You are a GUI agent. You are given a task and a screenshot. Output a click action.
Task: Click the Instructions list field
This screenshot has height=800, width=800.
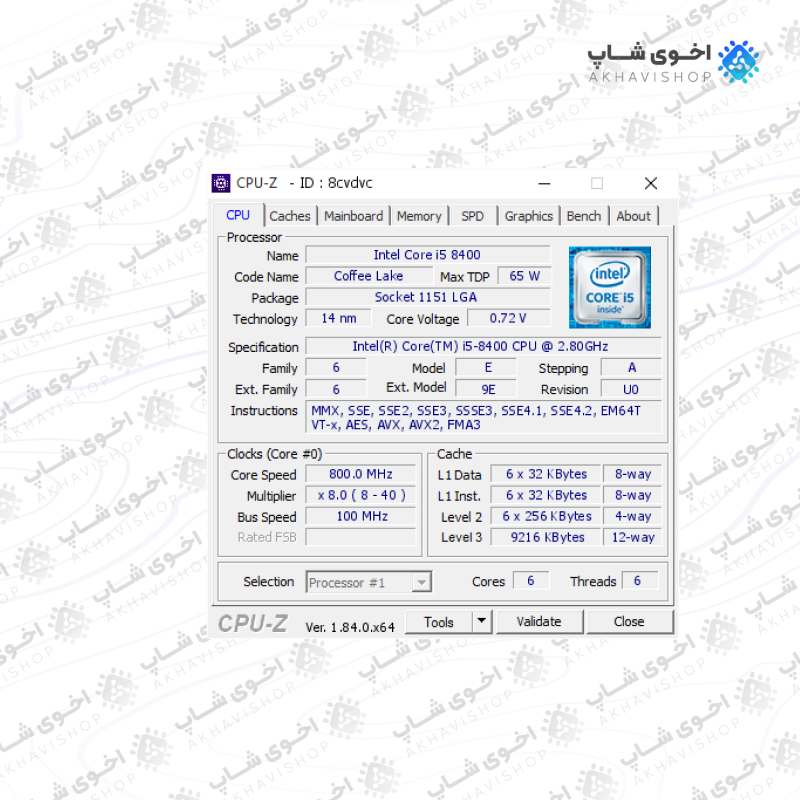point(483,417)
